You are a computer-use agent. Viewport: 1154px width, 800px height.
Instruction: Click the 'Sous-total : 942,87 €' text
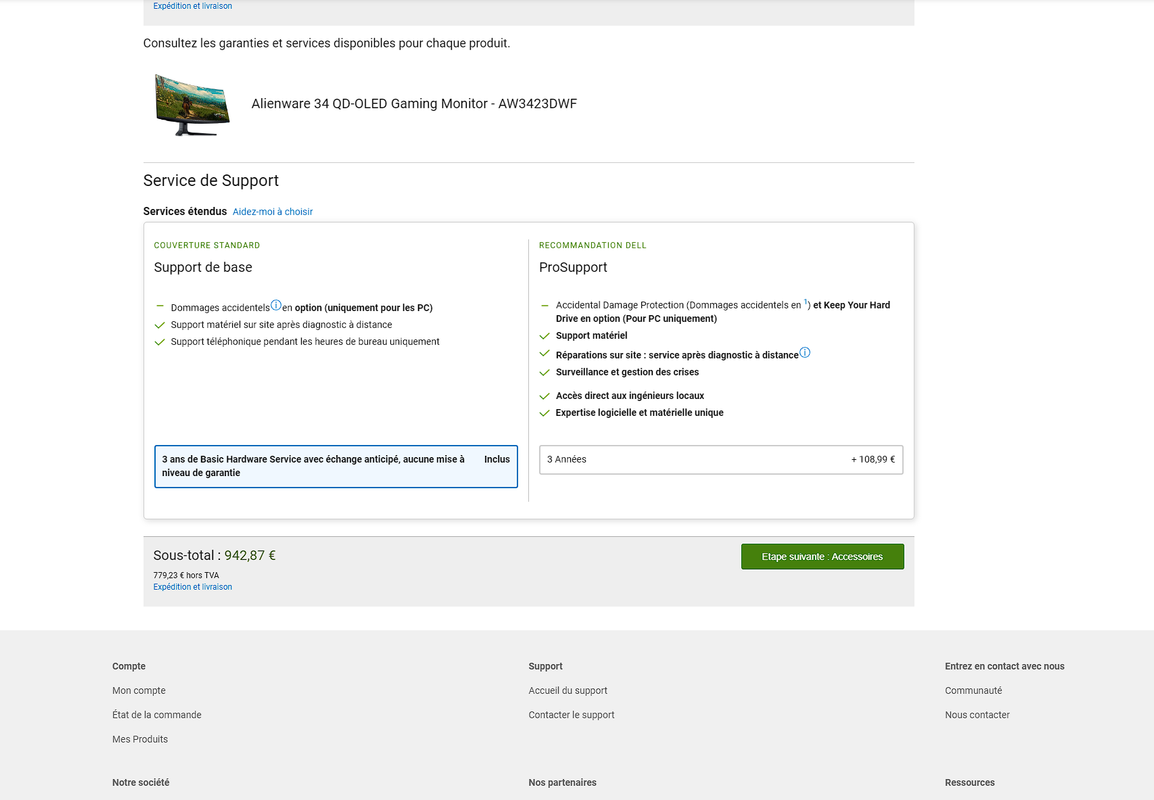pyautogui.click(x=214, y=556)
